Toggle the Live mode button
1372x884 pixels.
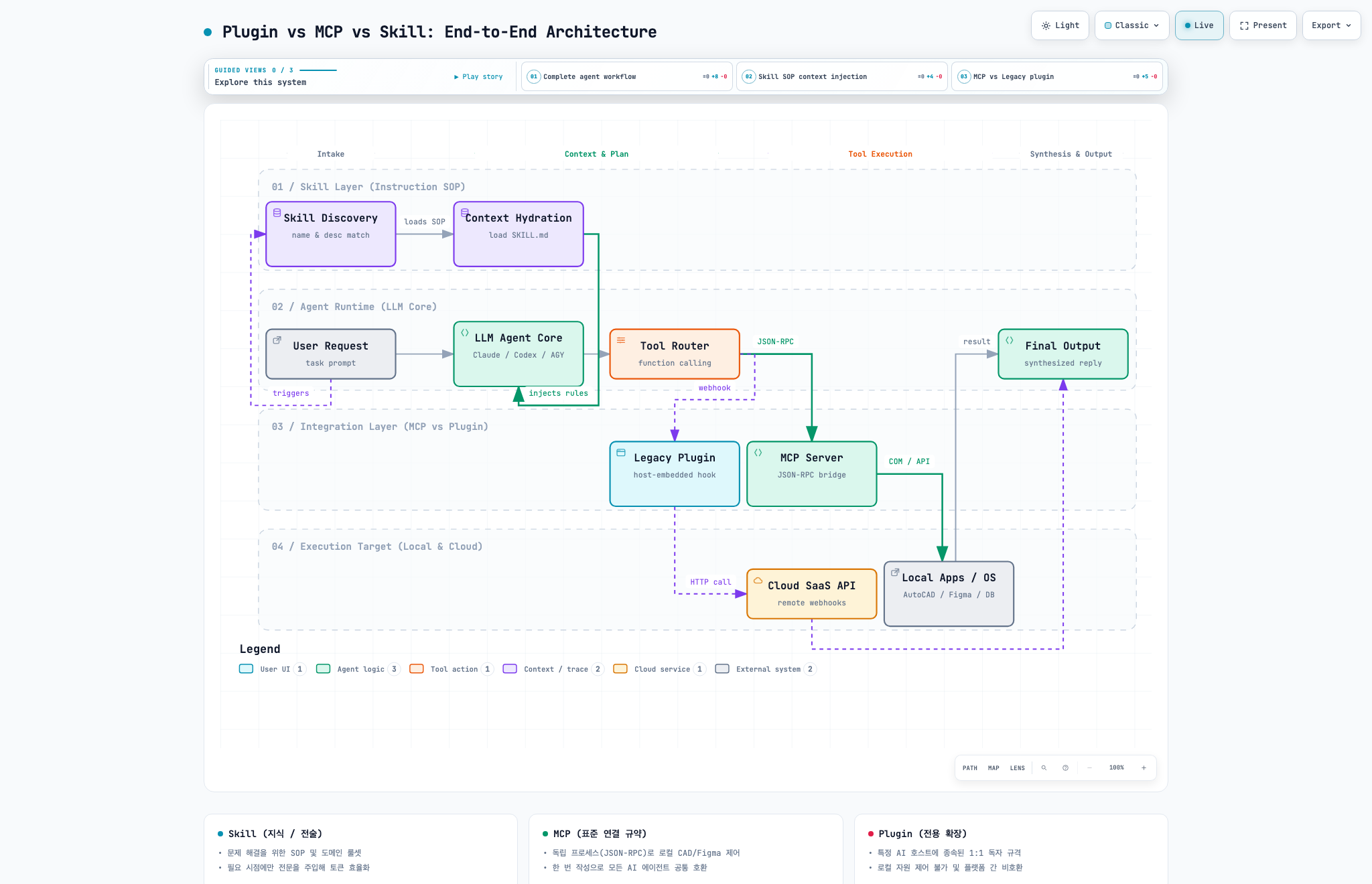tap(1199, 25)
